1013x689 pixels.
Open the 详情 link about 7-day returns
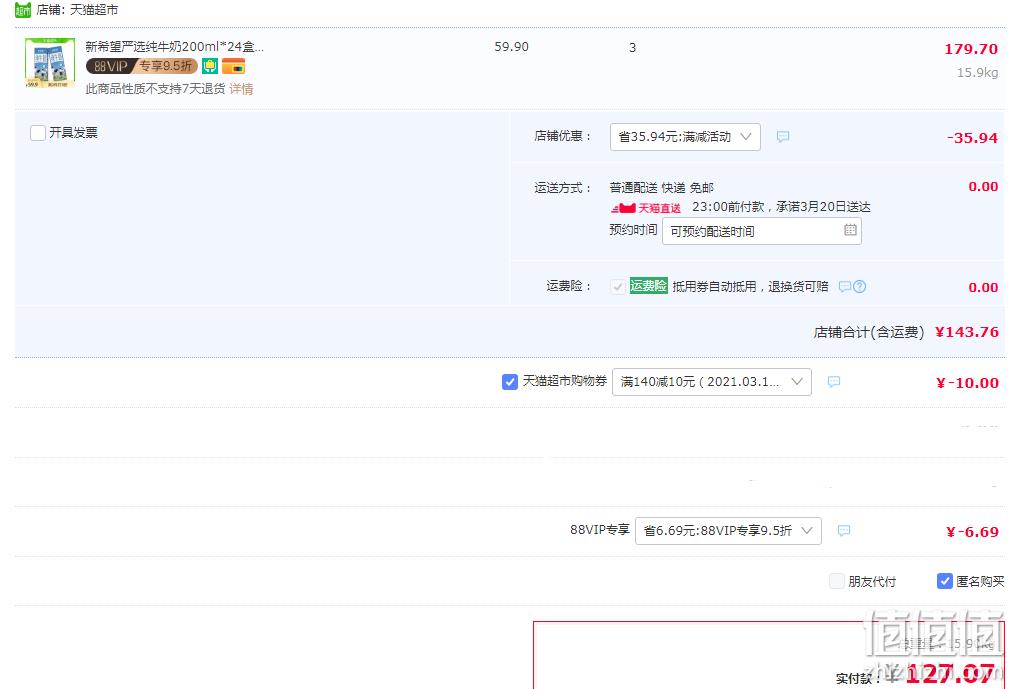(242, 89)
